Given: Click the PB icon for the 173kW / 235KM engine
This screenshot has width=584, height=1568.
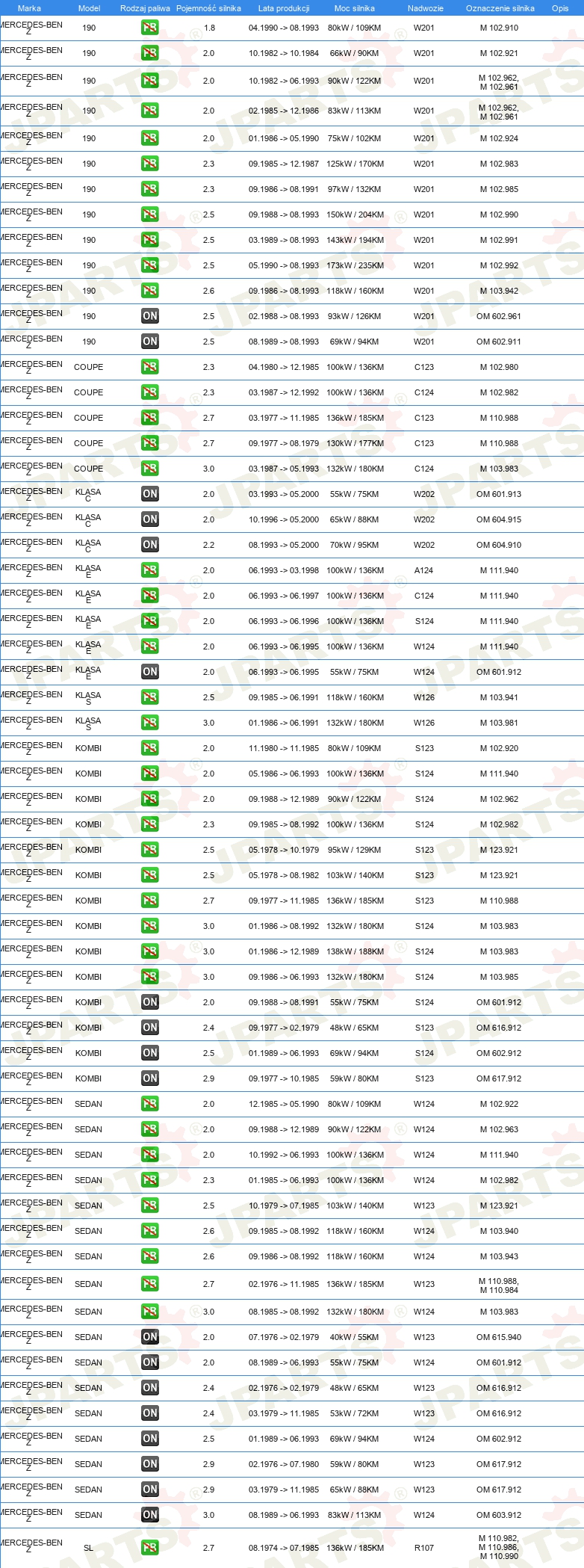Looking at the screenshot, I should pos(150,265).
